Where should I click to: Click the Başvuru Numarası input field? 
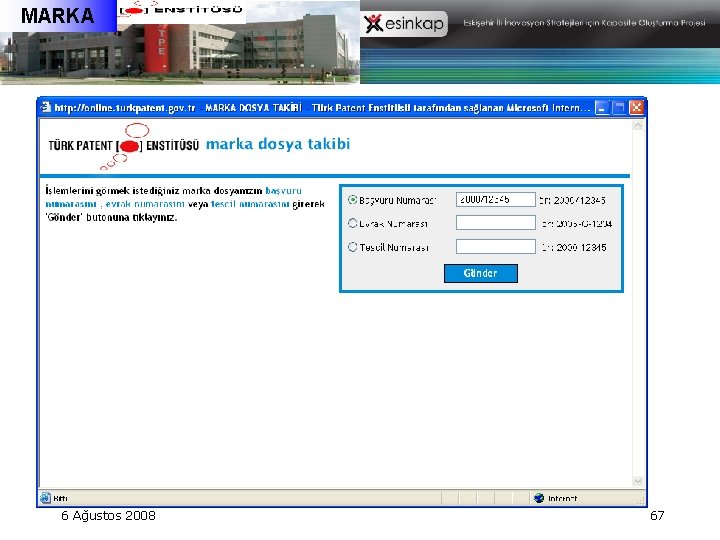[x=495, y=200]
